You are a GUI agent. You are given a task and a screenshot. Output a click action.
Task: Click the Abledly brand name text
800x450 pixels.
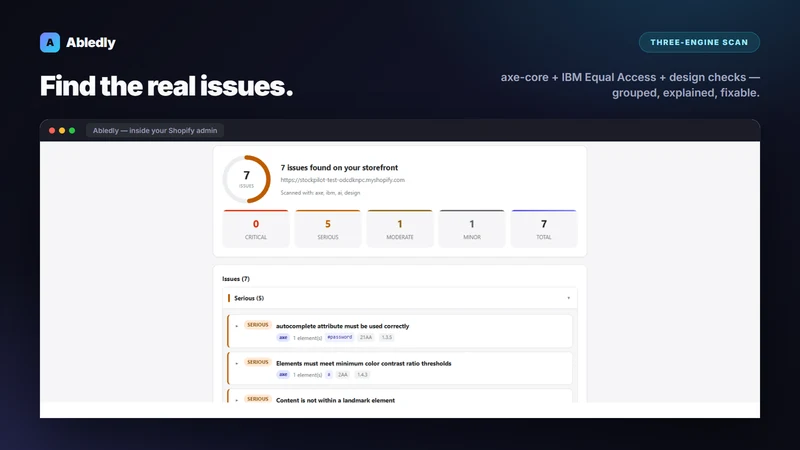[x=91, y=42]
